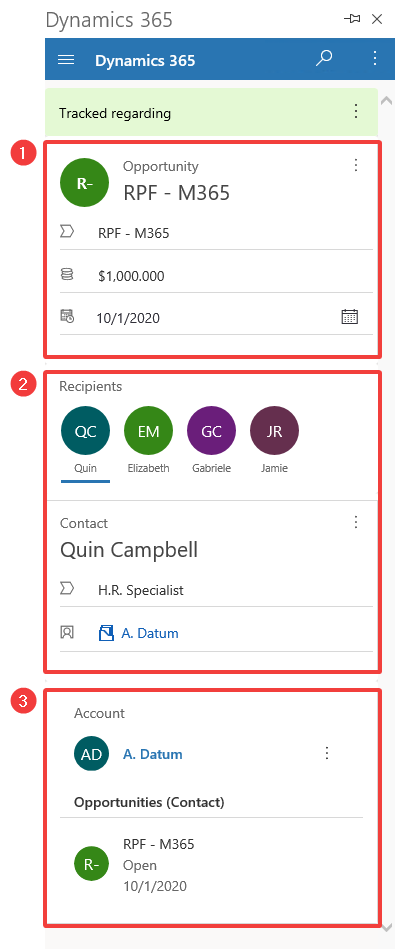
Task: Open Opportunity card more options menu
Action: (356, 165)
